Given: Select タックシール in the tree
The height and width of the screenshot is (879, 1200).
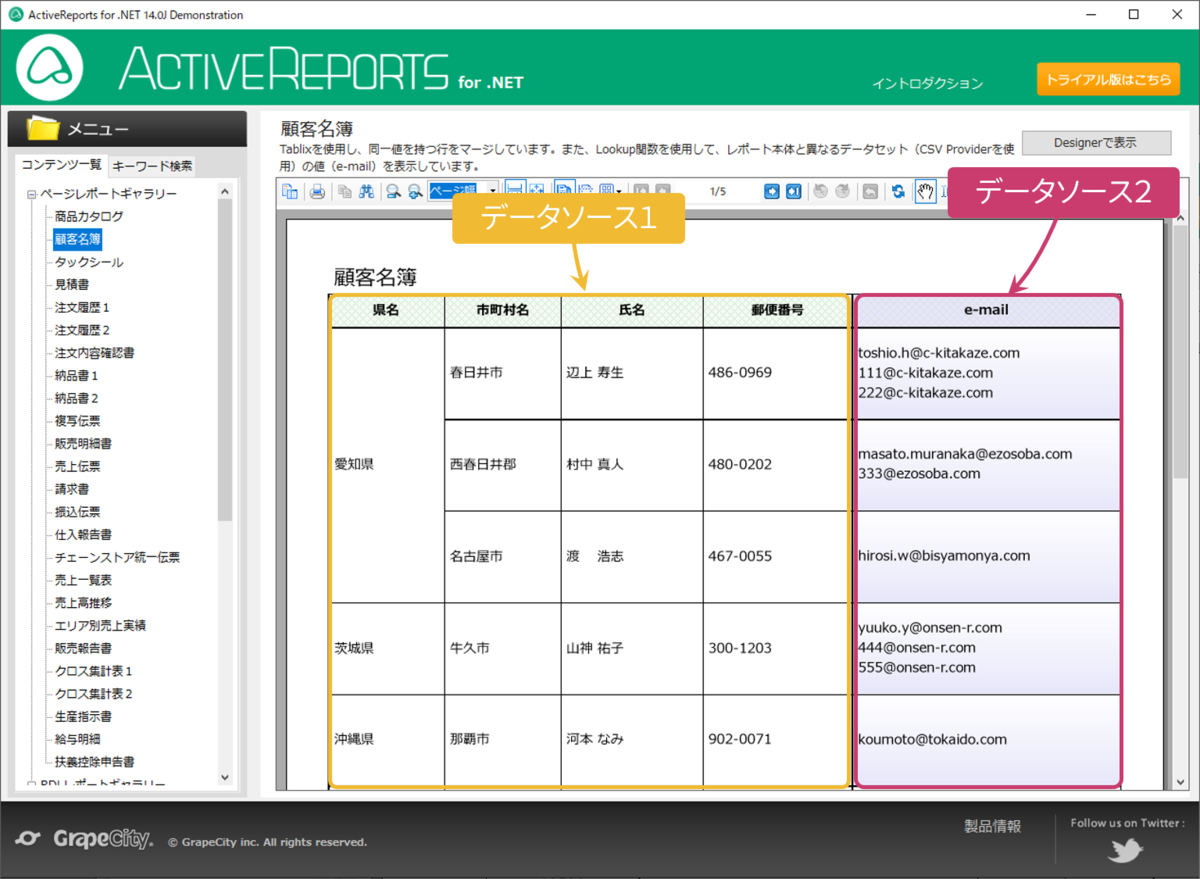Looking at the screenshot, I should 89,262.
